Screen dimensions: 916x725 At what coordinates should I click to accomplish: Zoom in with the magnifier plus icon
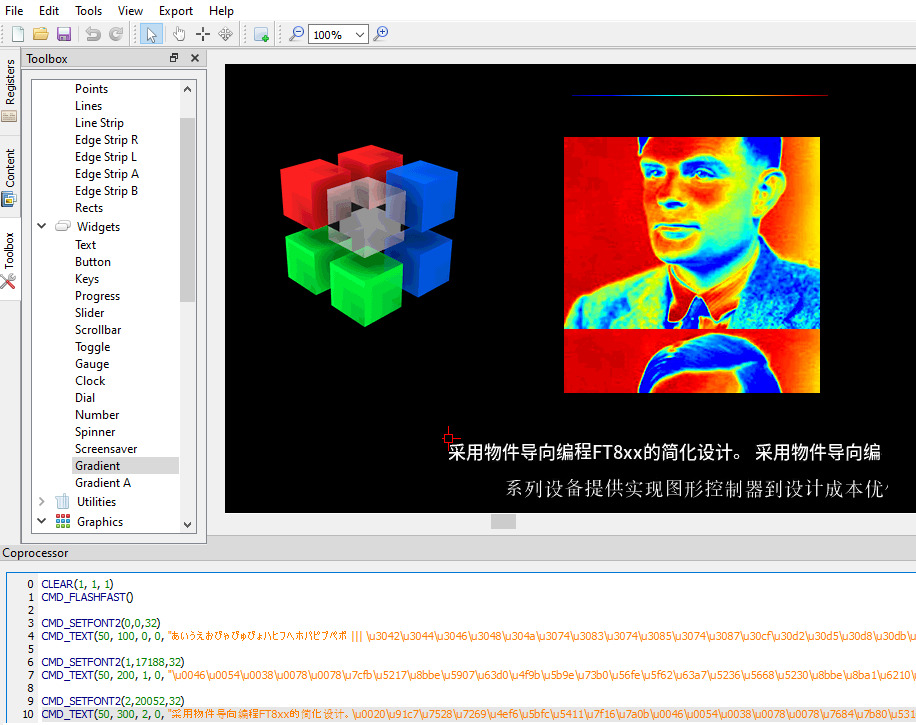380,34
